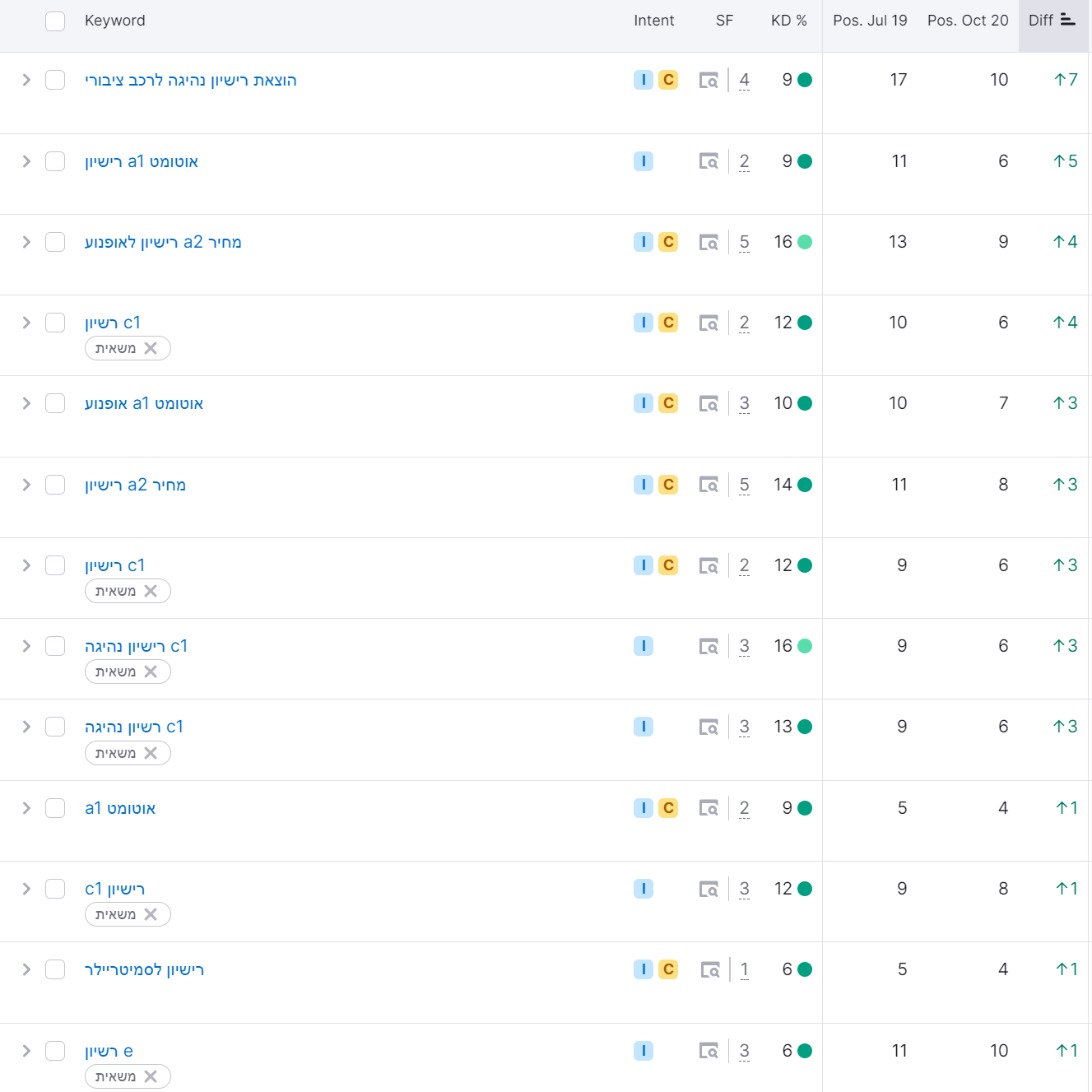Open keyword link הוצאת רישיון נהיגה לרכב ציבורי

(191, 80)
